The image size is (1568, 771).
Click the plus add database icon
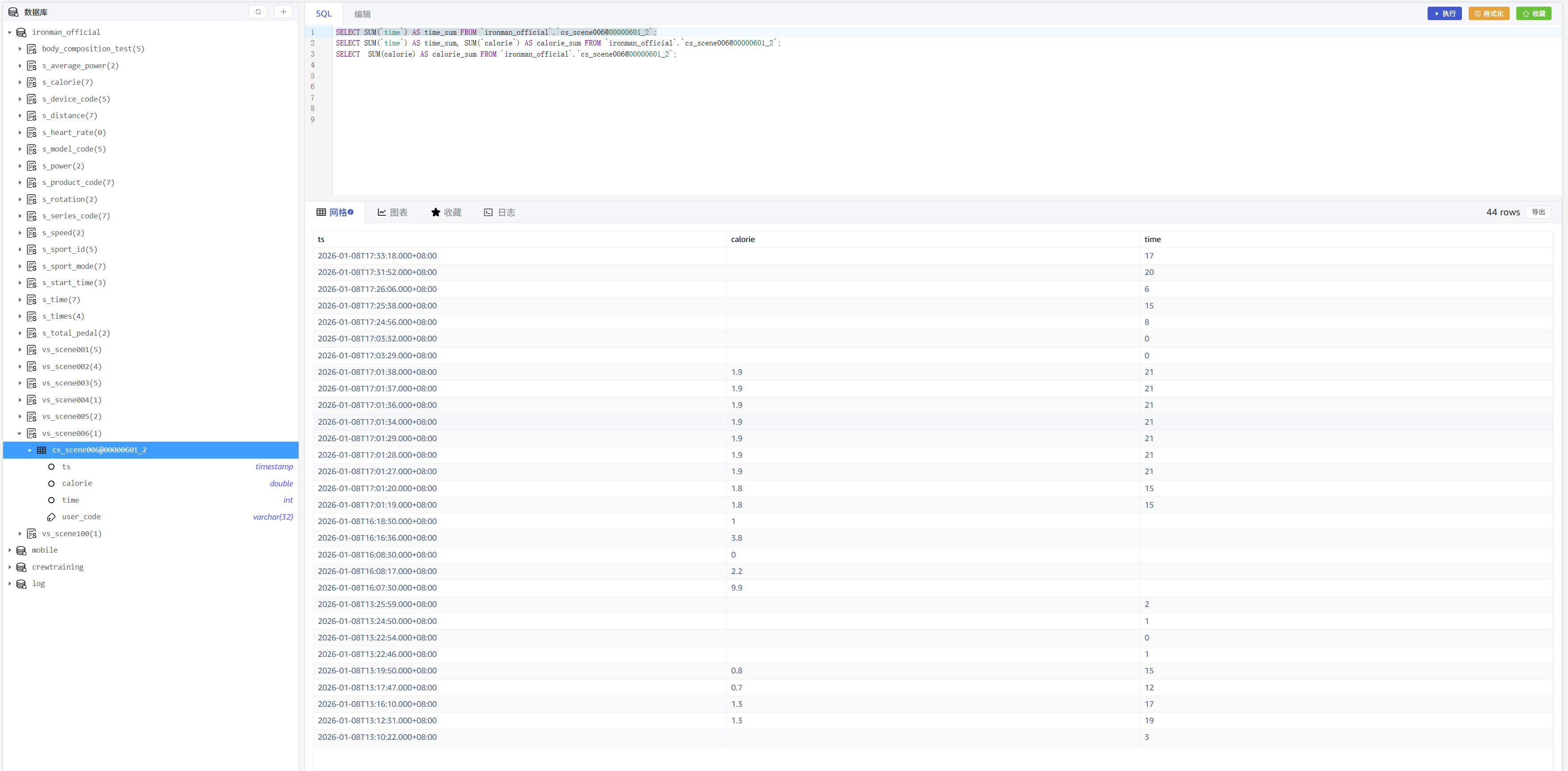(283, 12)
